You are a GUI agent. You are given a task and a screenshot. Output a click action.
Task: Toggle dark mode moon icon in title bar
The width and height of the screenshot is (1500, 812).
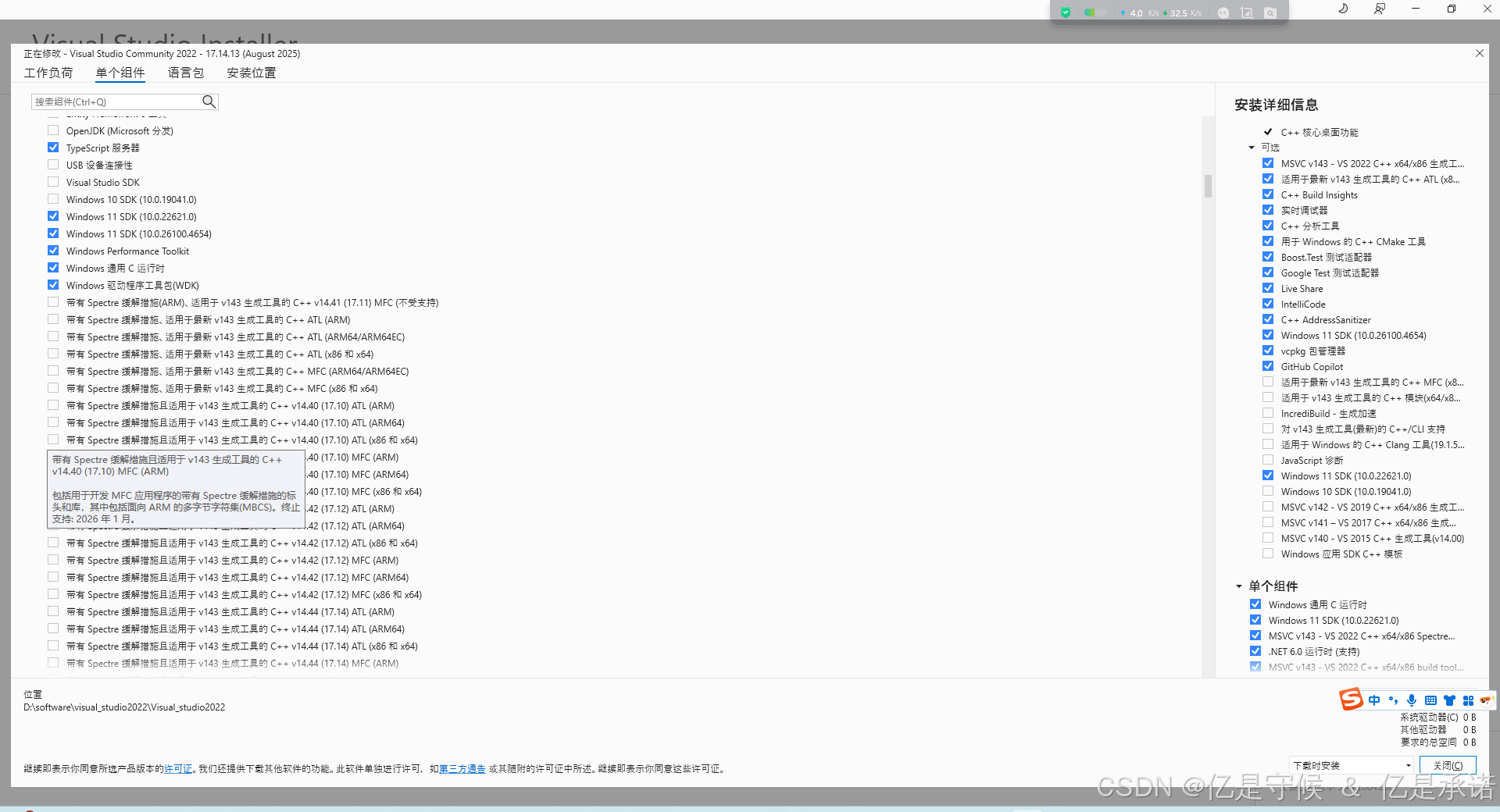(1343, 9)
